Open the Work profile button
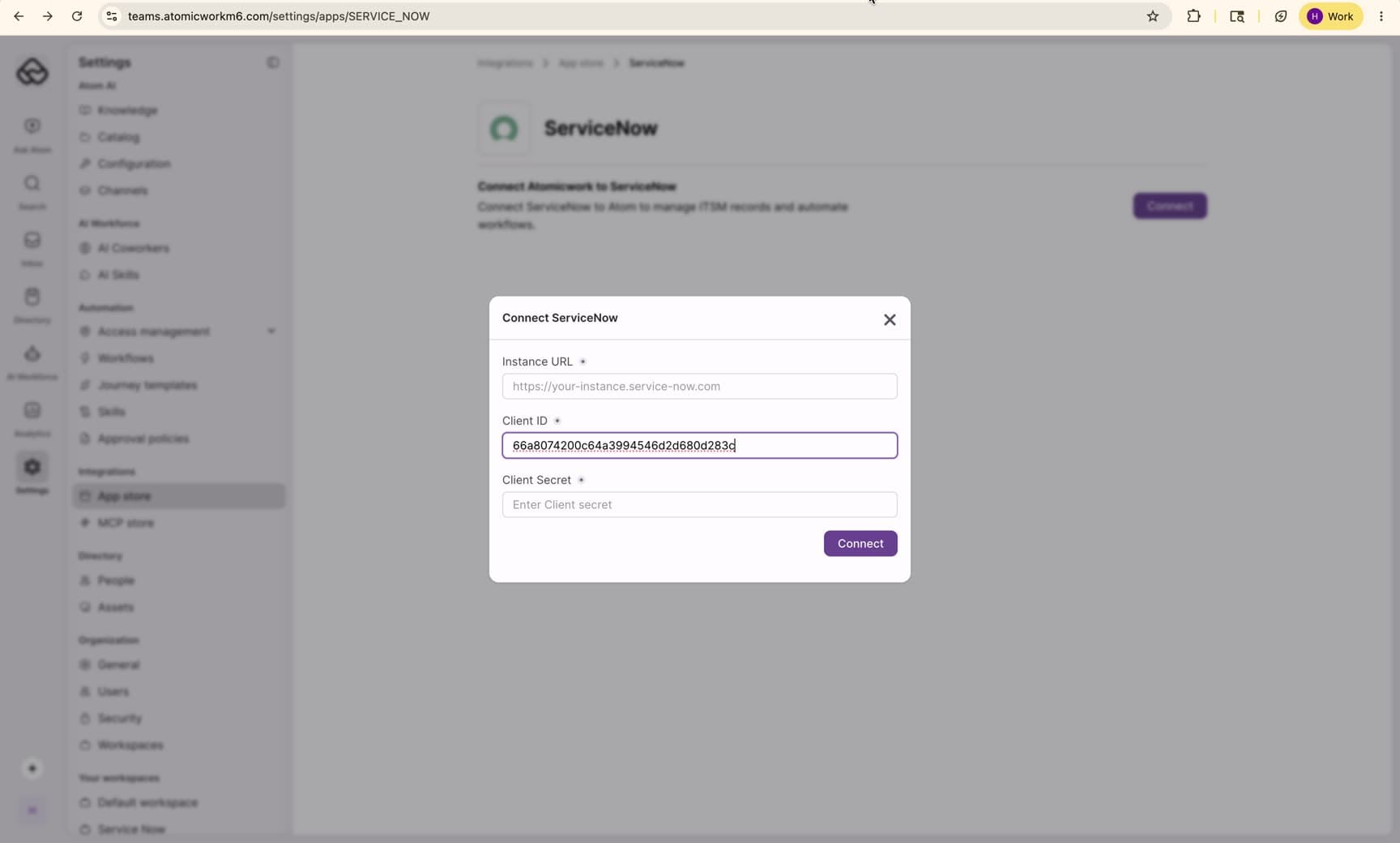Image resolution: width=1400 pixels, height=843 pixels. click(1330, 16)
